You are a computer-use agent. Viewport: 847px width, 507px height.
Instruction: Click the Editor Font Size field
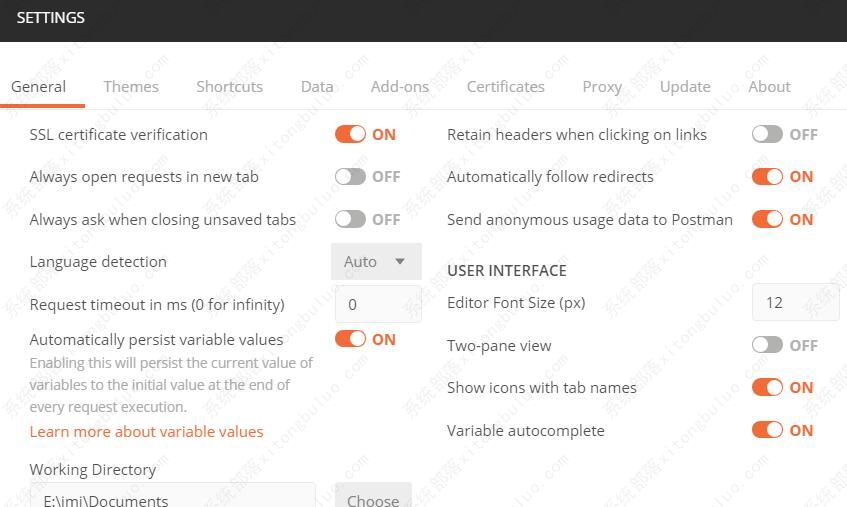798,302
